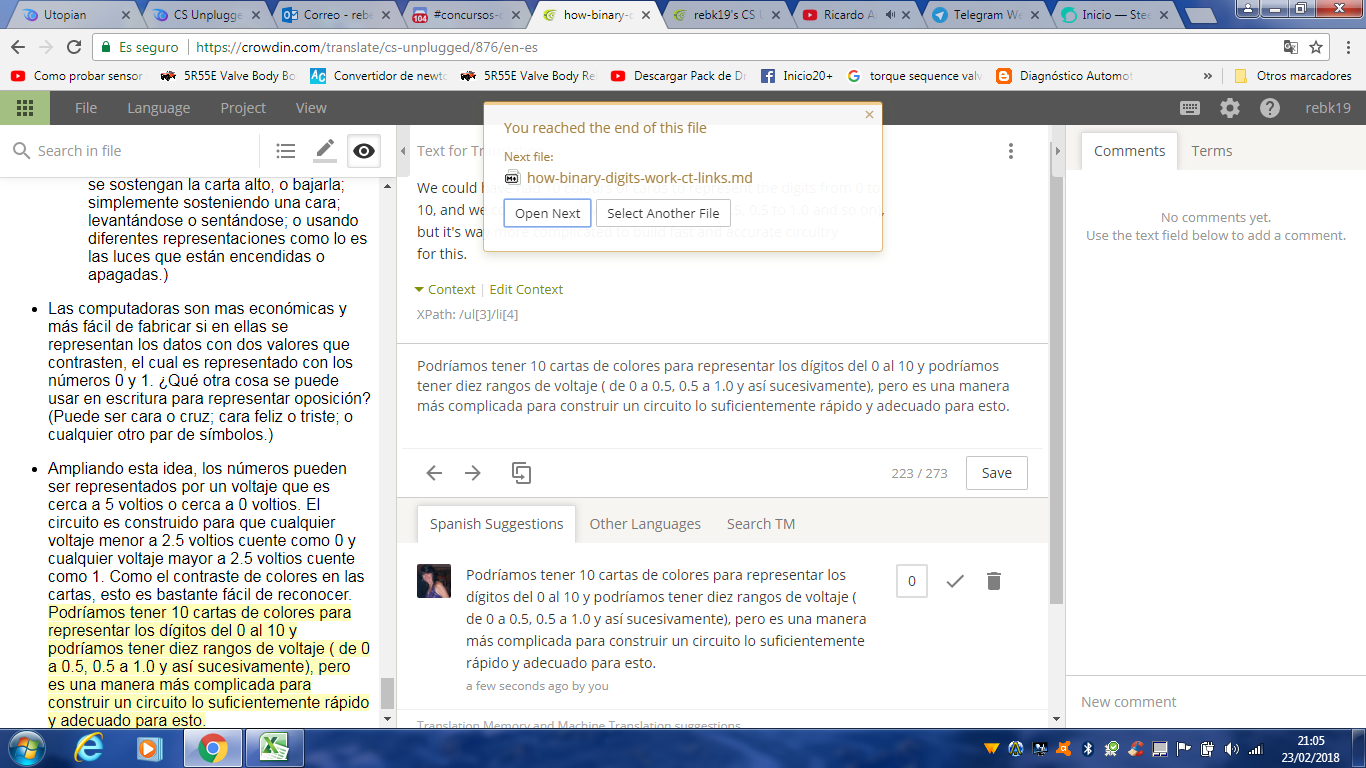The image size is (1366, 768).
Task: Click the translation text editing area
Action: tap(721, 396)
